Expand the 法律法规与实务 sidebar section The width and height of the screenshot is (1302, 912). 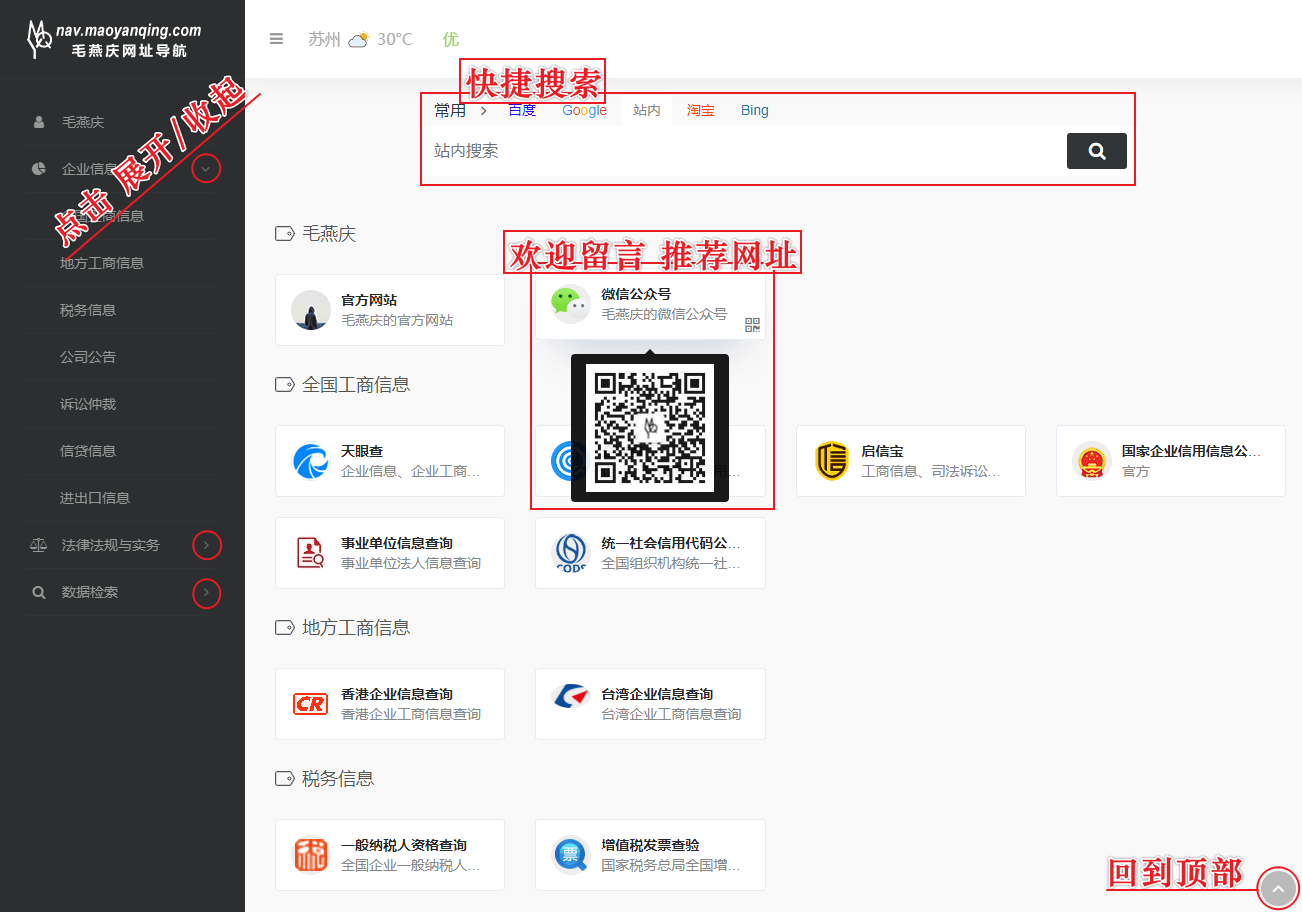click(206, 545)
